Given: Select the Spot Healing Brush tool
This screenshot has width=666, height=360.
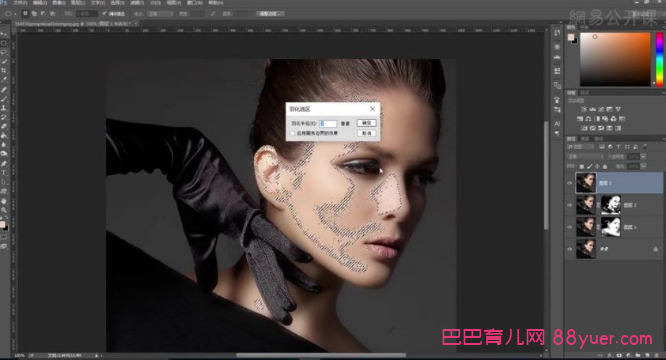Looking at the screenshot, I should pos(4,90).
